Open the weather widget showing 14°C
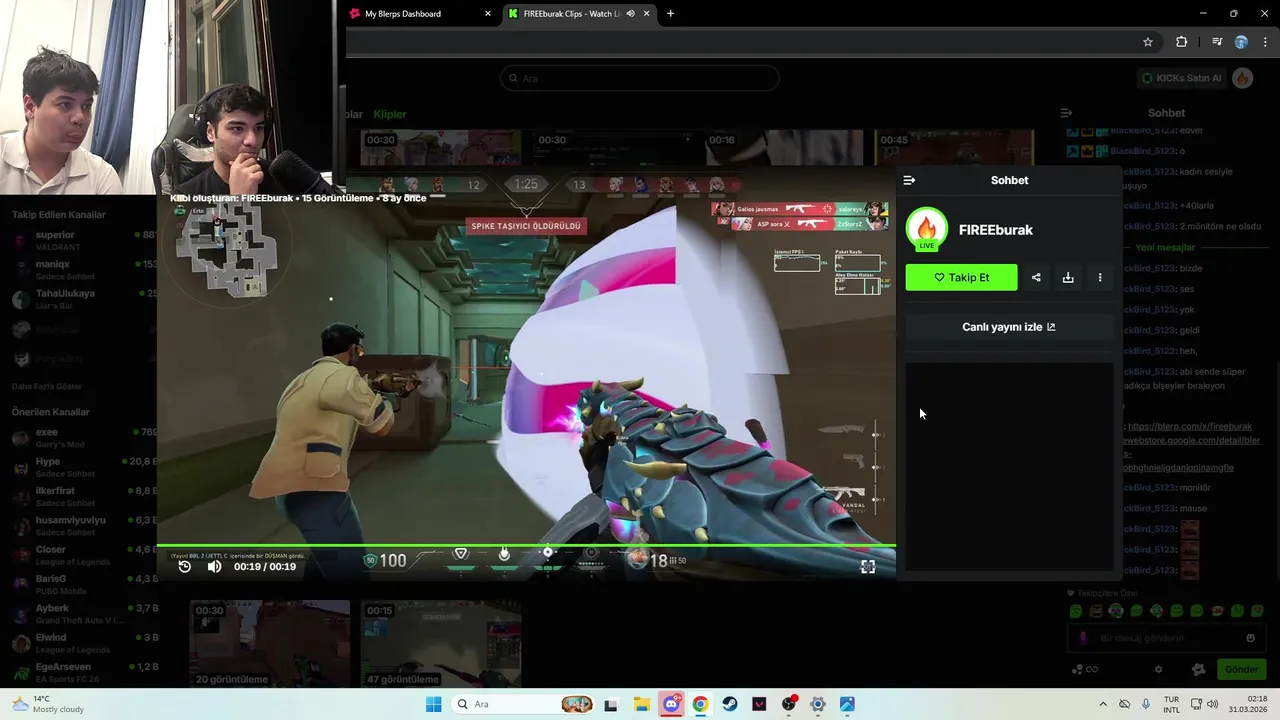This screenshot has width=1280, height=720. 46,704
